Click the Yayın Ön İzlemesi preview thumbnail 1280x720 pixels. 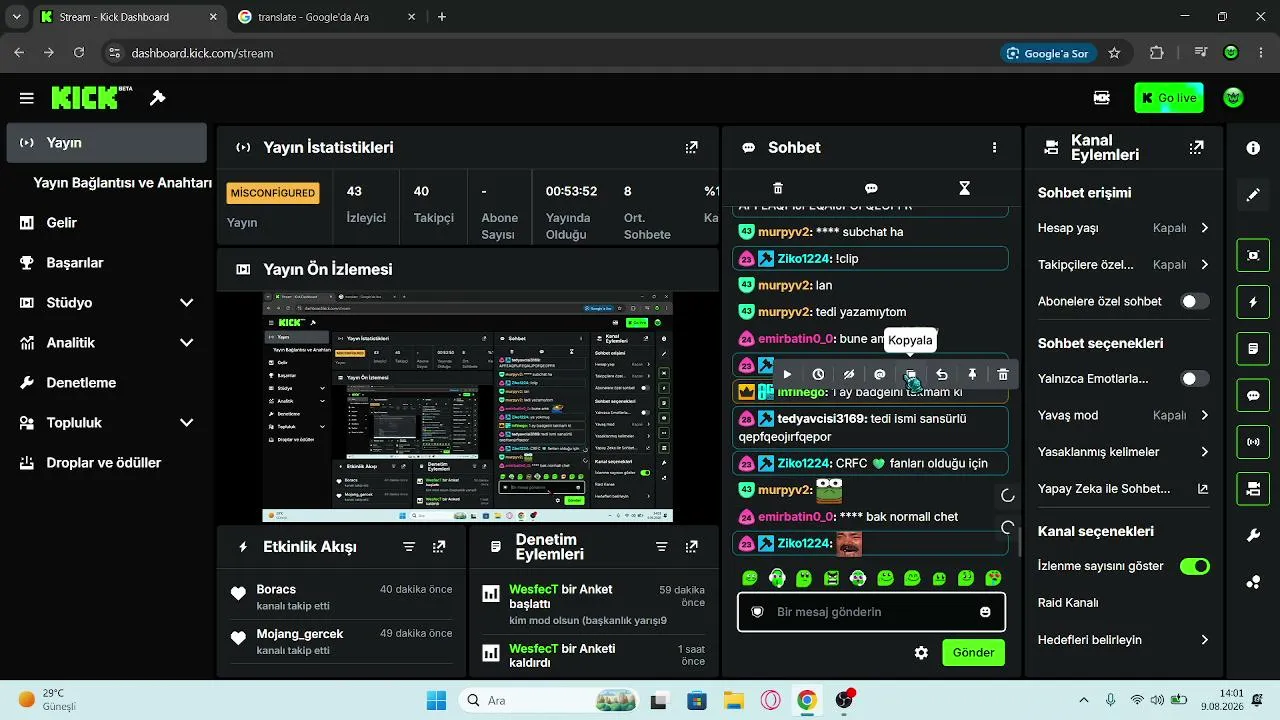[467, 407]
